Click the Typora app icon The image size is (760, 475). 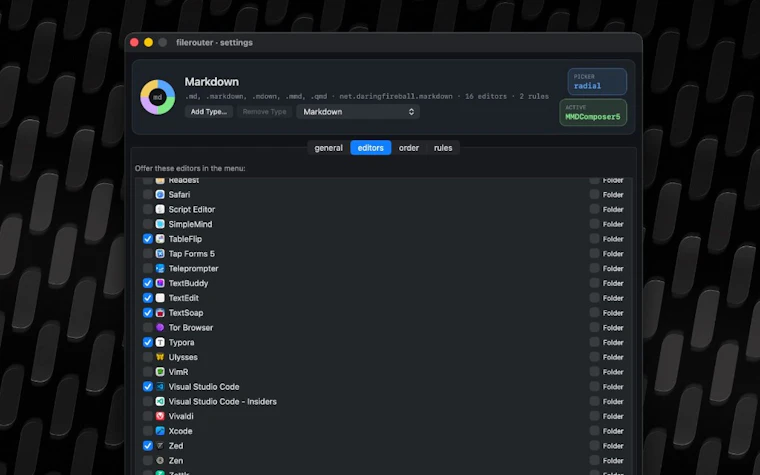coord(160,342)
